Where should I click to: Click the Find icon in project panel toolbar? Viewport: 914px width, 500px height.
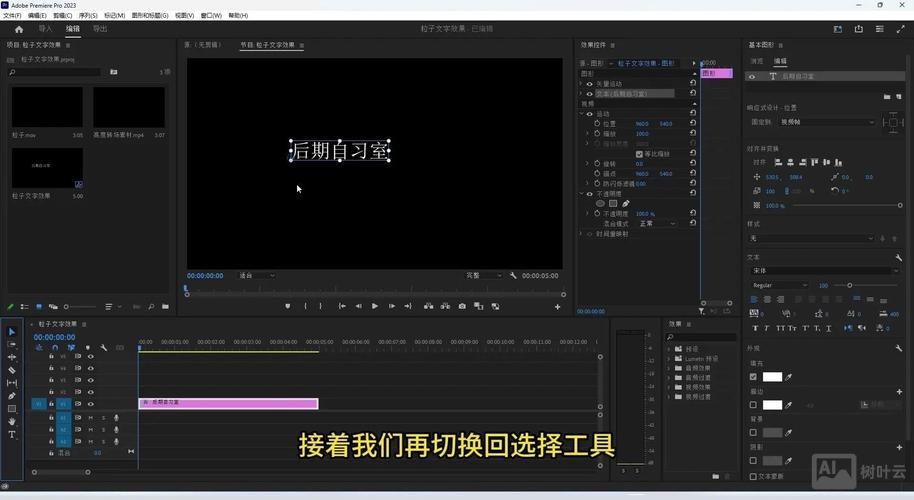(151, 307)
